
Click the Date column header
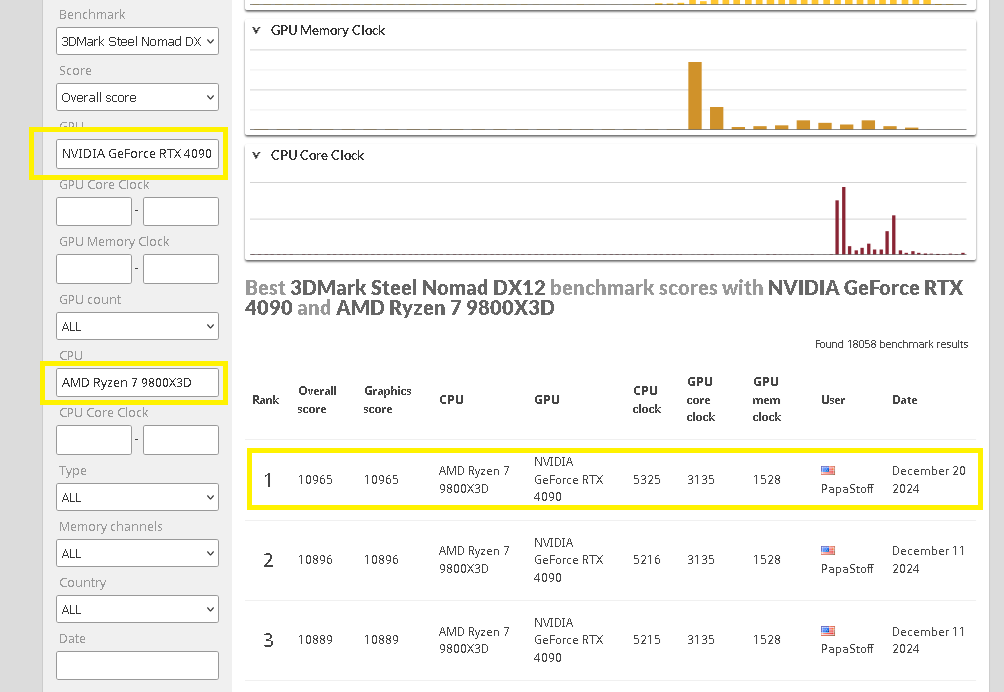tap(905, 399)
